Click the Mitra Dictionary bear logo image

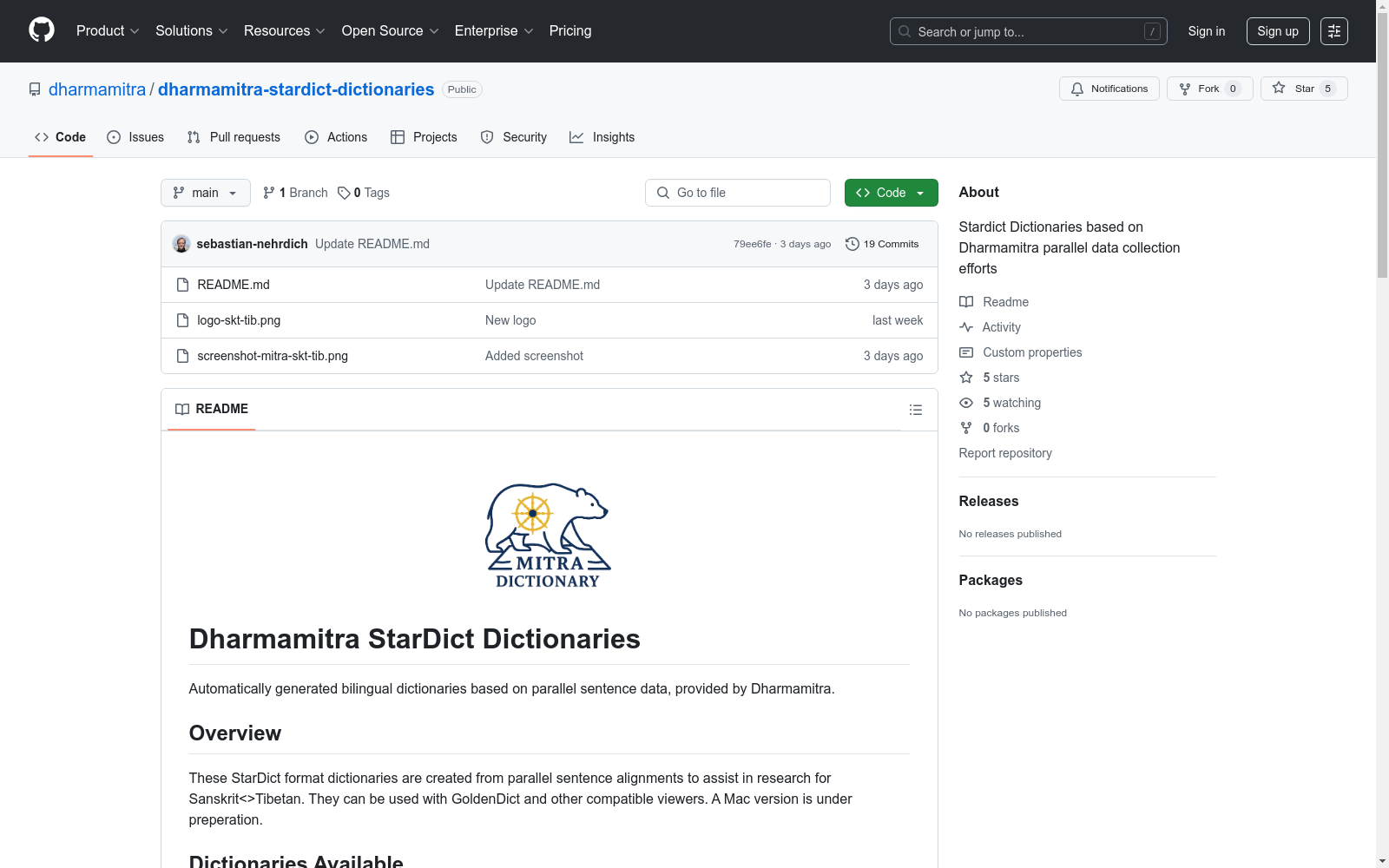[x=549, y=536]
